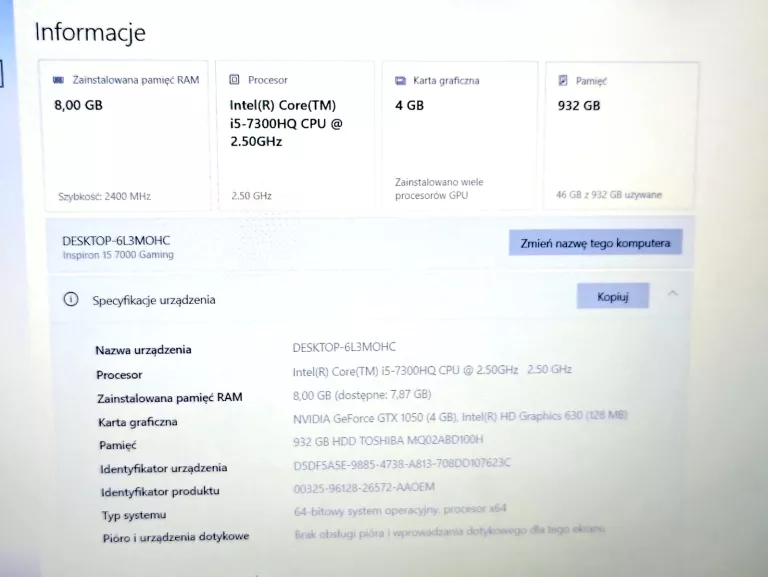Click the Nazwa urządzenia label
This screenshot has height=577, width=768.
click(x=144, y=350)
